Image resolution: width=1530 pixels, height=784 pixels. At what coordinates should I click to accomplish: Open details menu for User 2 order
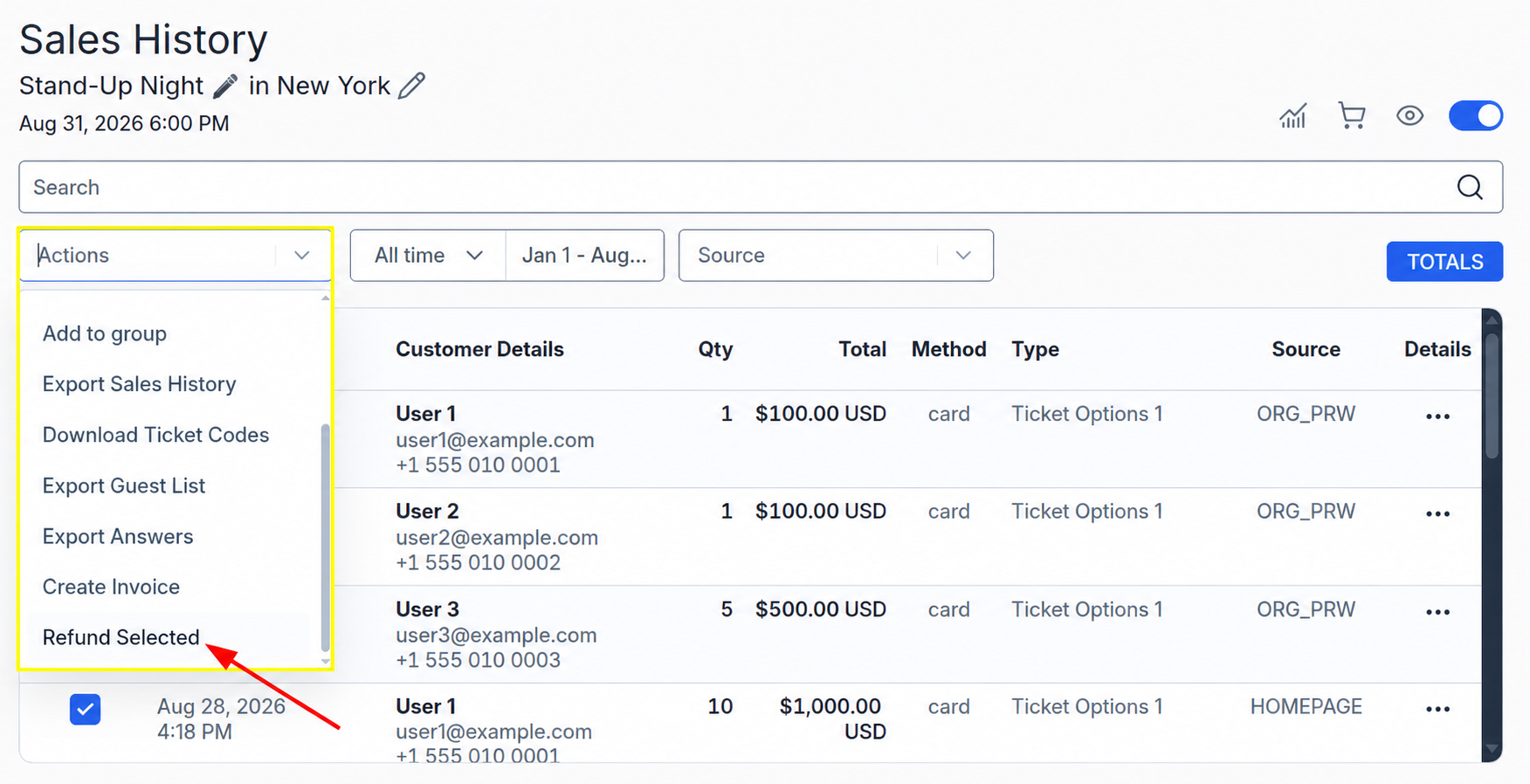(x=1437, y=513)
